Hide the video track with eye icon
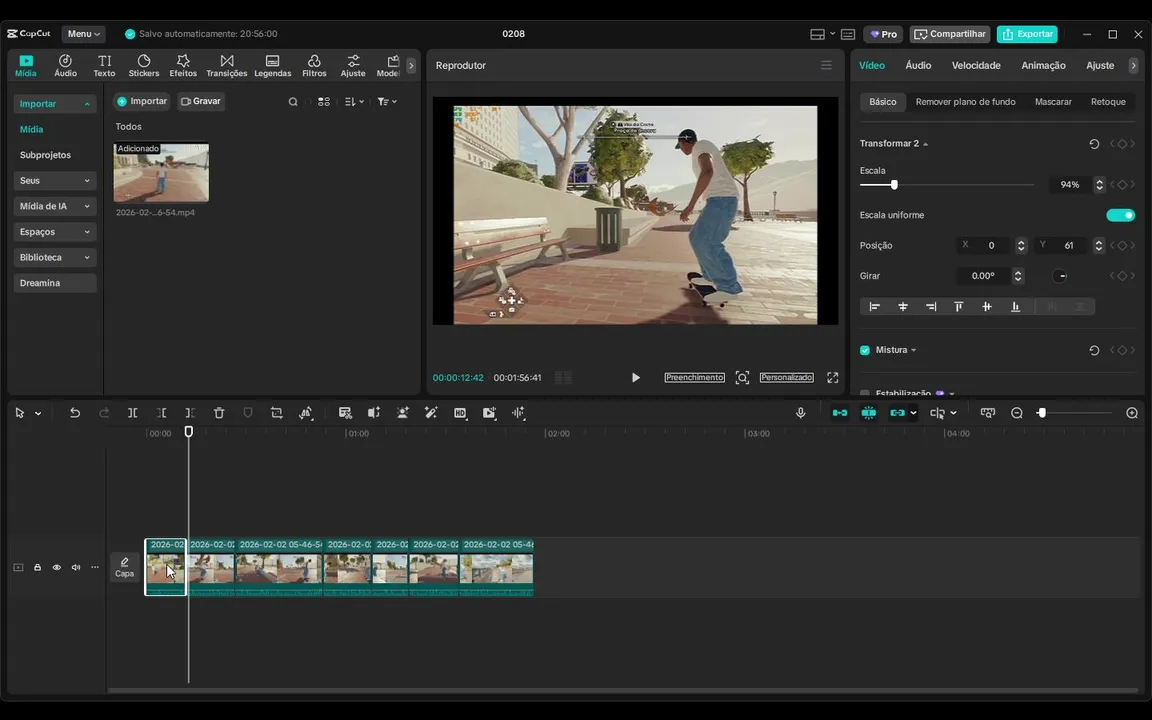Screen dimensions: 1152x720 click(57, 568)
